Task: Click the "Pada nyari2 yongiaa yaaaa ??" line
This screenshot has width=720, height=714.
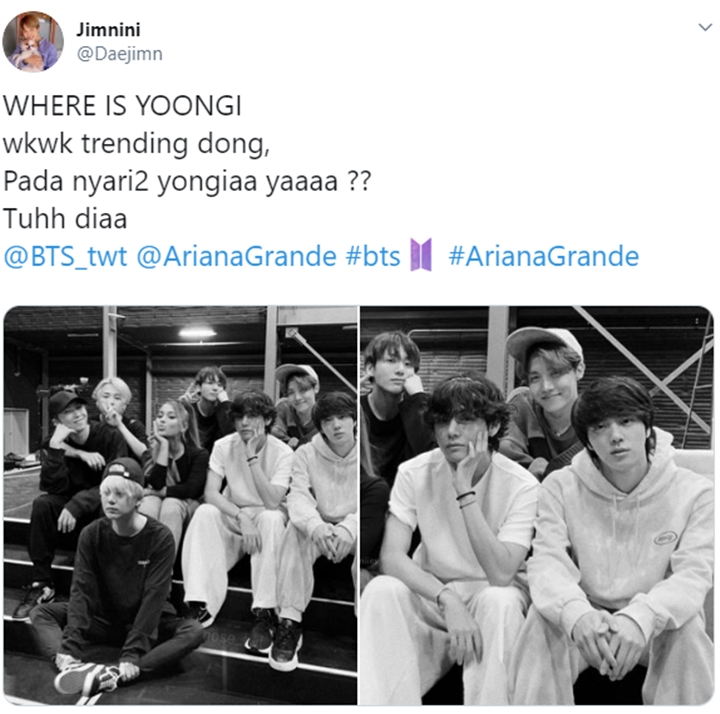Action: (x=187, y=181)
